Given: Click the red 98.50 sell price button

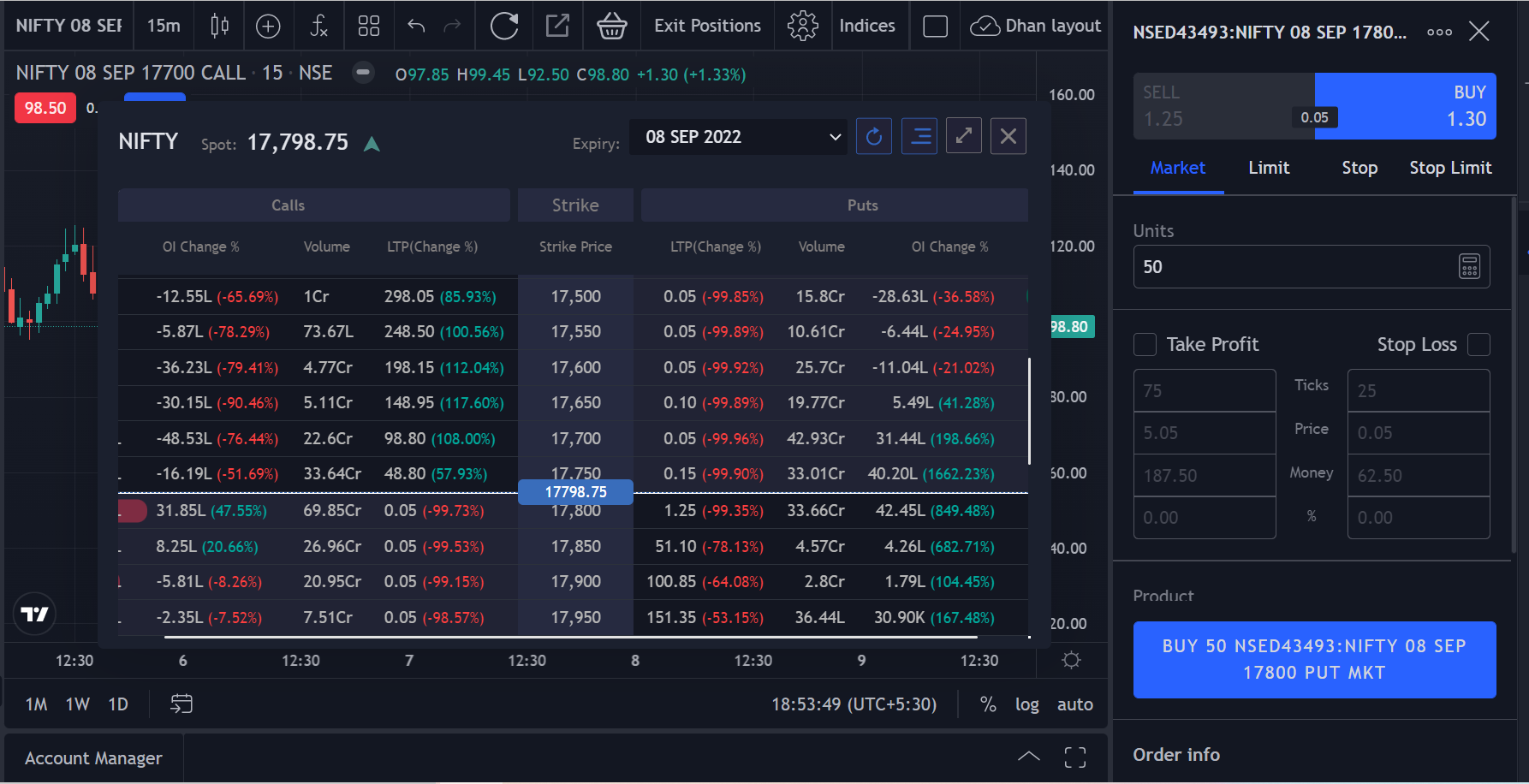Looking at the screenshot, I should coord(45,108).
